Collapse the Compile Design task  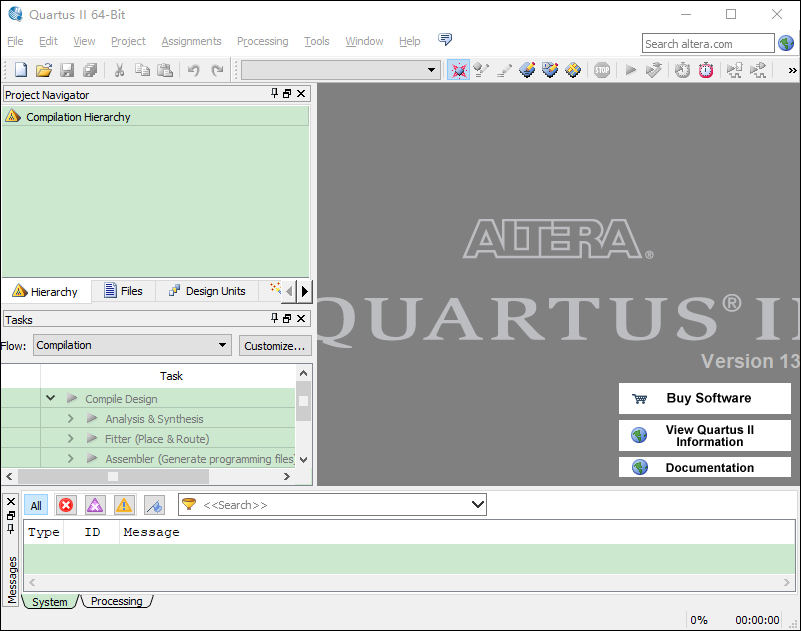click(50, 398)
